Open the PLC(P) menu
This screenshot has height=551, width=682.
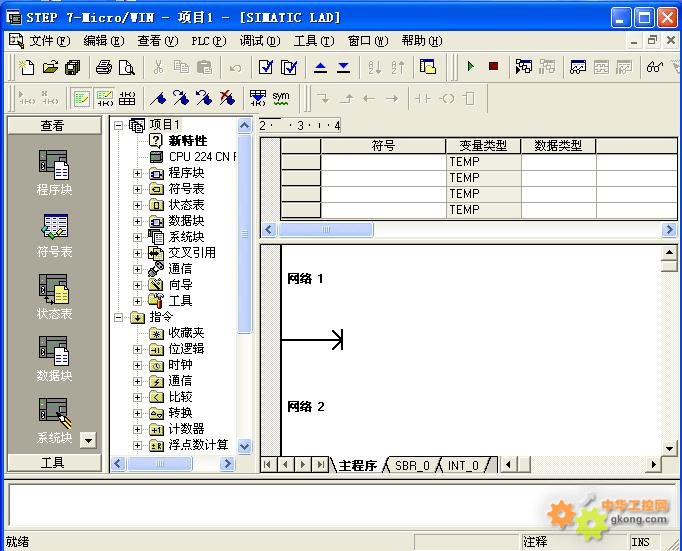tap(209, 41)
